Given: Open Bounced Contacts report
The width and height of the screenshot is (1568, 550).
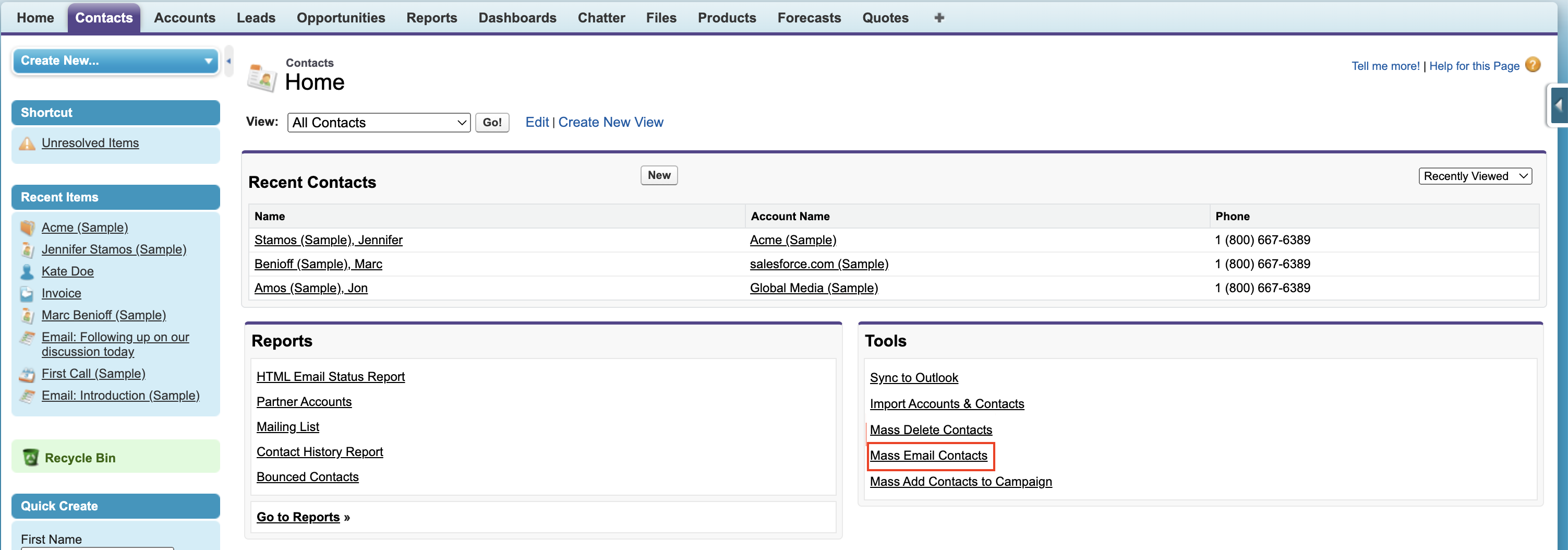Looking at the screenshot, I should 307,477.
